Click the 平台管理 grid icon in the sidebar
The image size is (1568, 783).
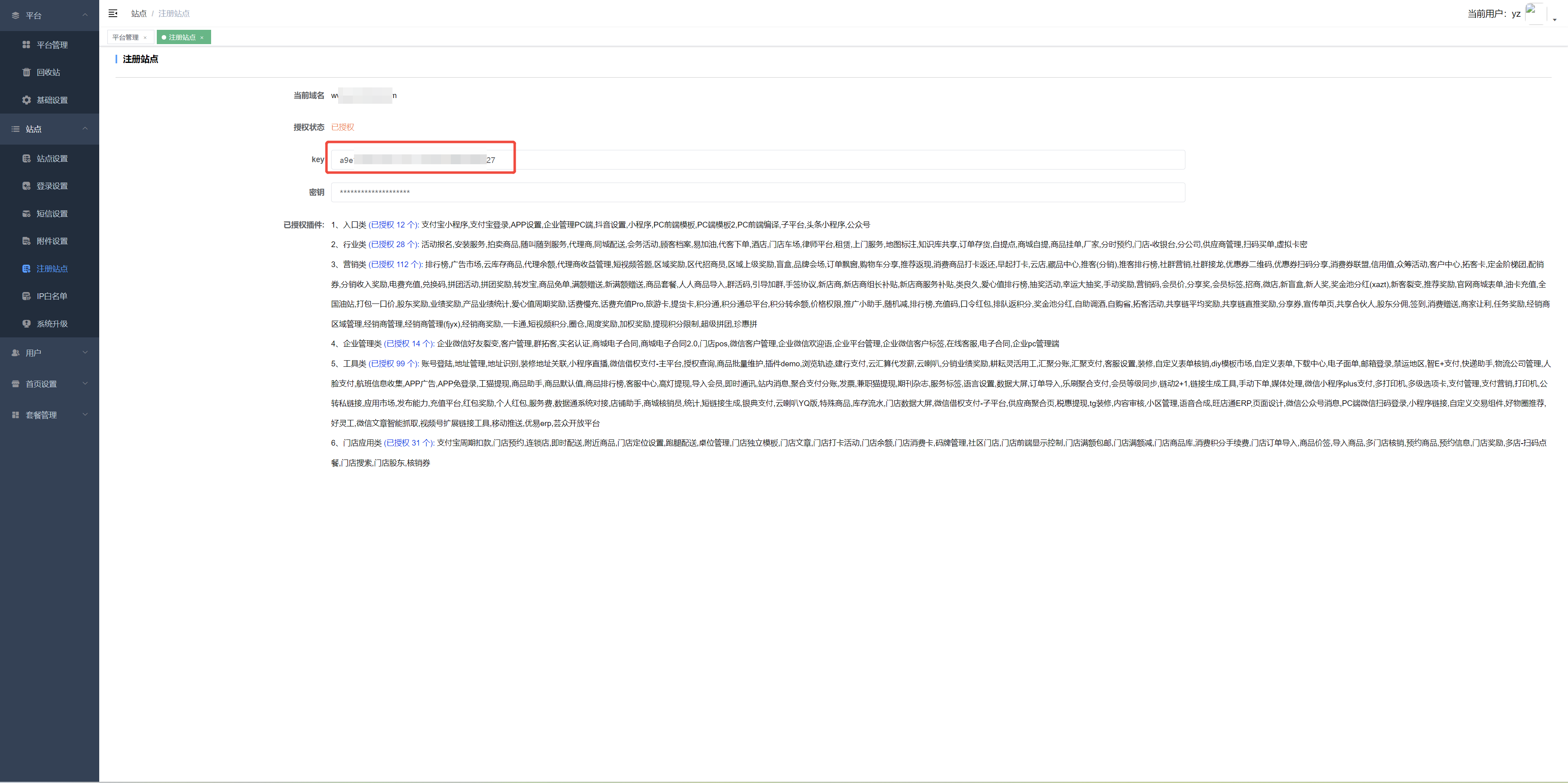pyautogui.click(x=26, y=45)
